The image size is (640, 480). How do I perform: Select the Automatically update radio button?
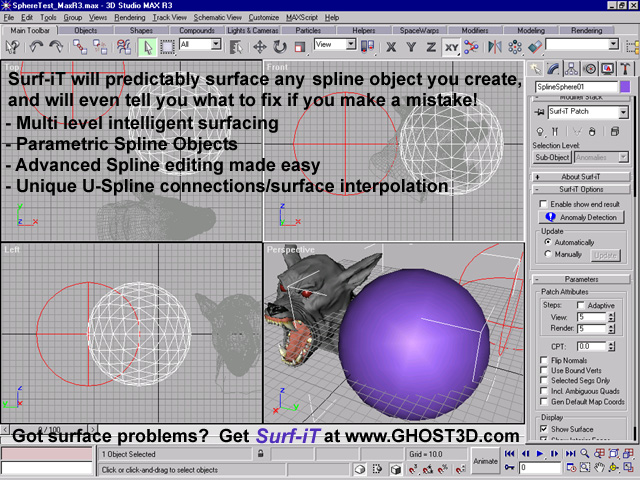point(548,242)
